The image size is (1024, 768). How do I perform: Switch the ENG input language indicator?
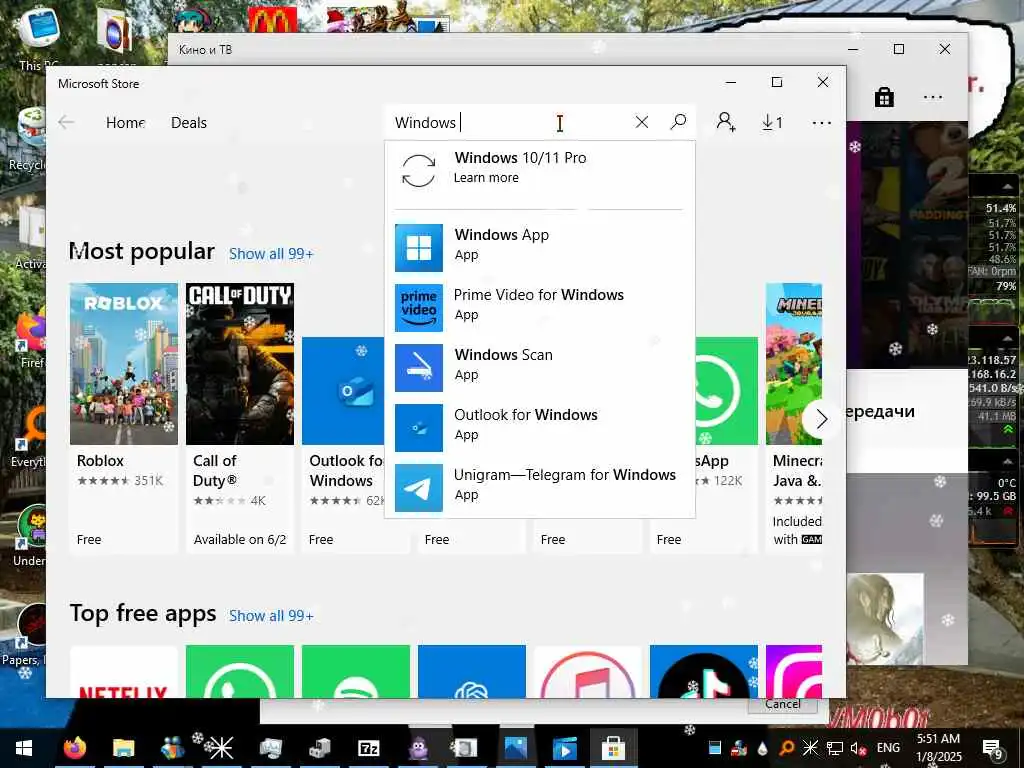coord(888,748)
